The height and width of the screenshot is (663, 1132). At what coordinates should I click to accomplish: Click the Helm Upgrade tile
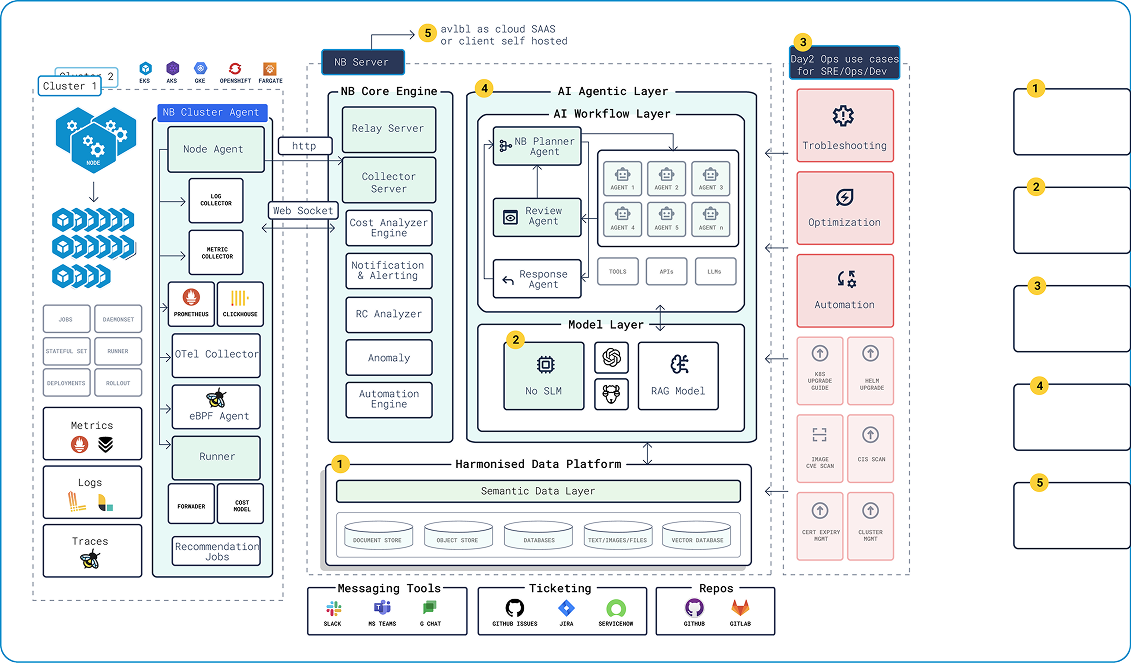click(x=870, y=370)
